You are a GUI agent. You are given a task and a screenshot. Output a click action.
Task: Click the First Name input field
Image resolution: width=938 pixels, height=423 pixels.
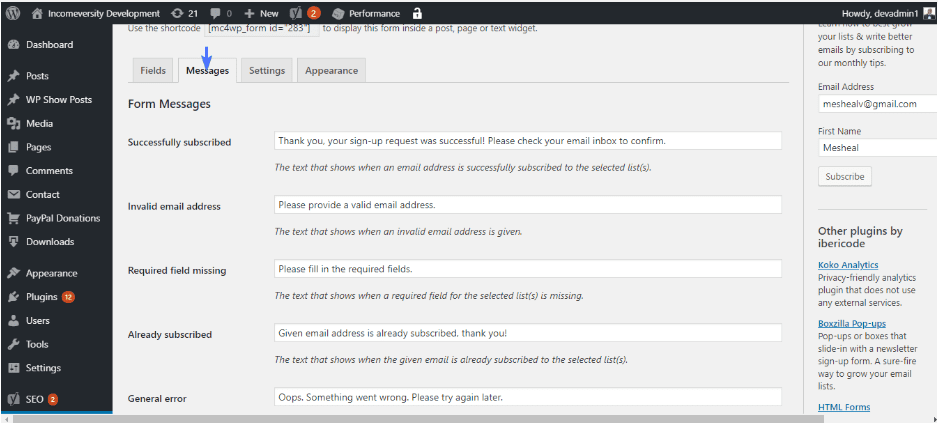click(x=878, y=148)
